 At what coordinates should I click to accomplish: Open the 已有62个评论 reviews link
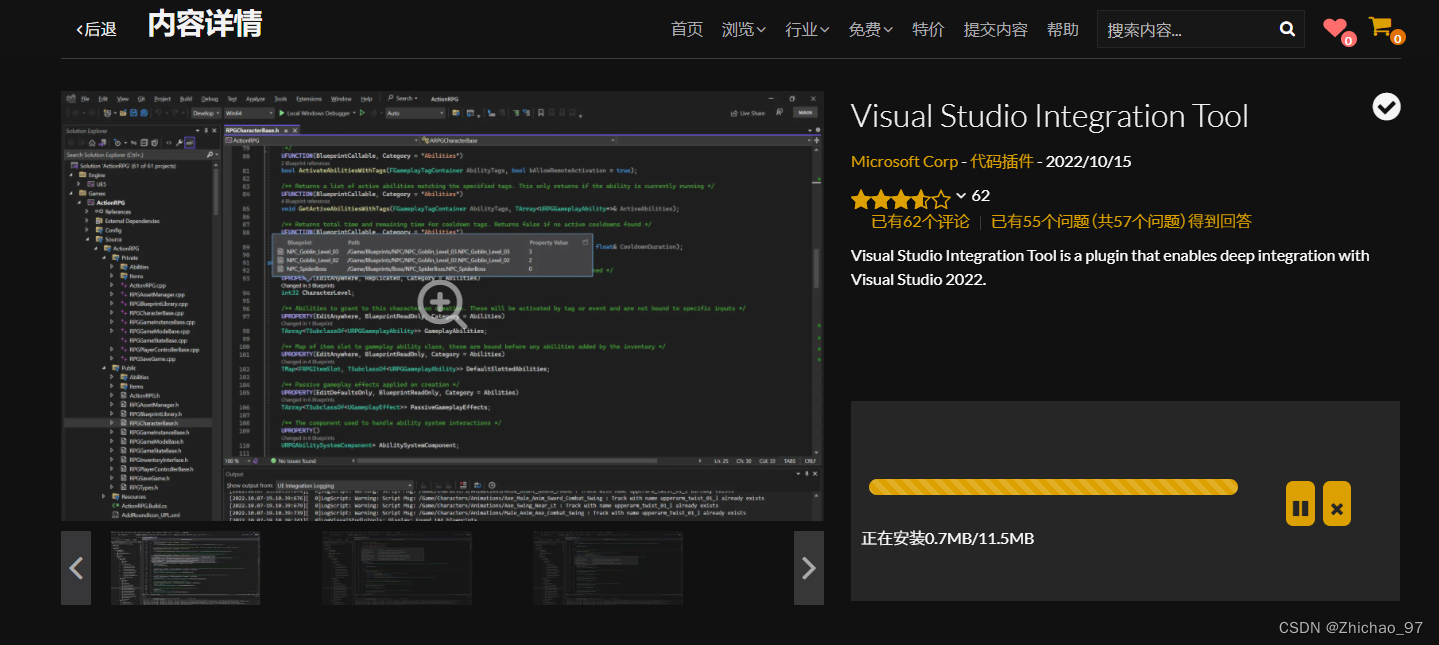click(x=920, y=221)
